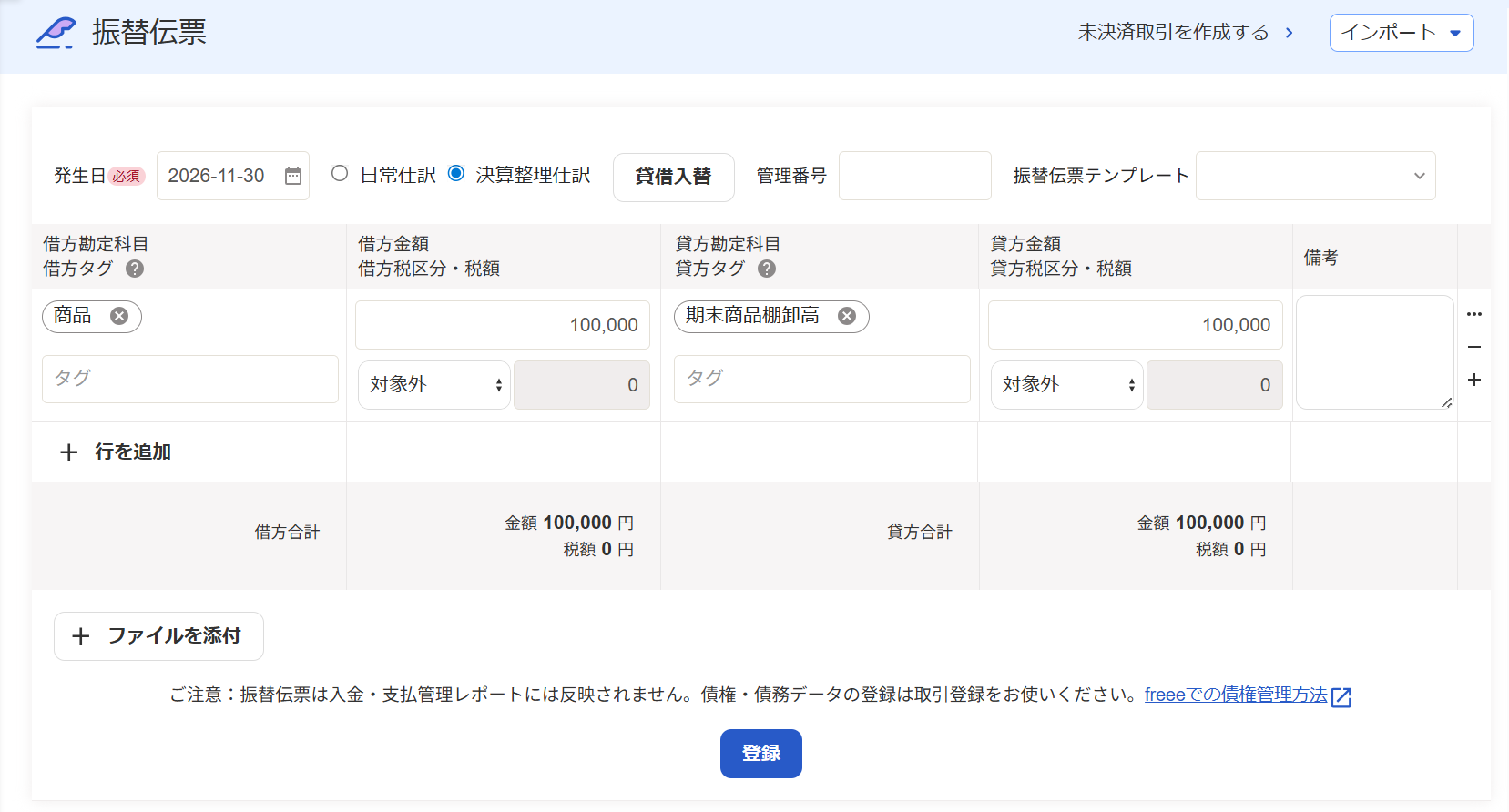Click the 借方金額 field showing 100,000
The image size is (1509, 812).
pos(503,325)
